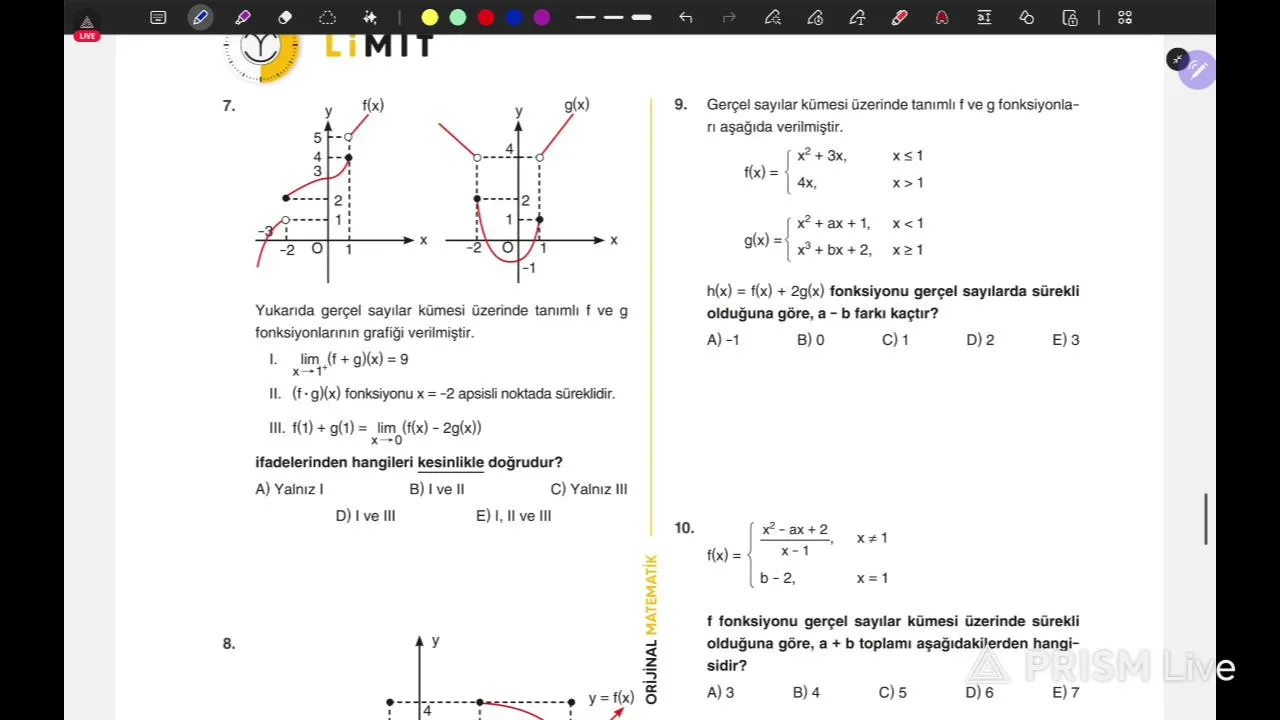The image size is (1280, 720).
Task: Click answer A) 3 in question 10
Action: coord(721,692)
